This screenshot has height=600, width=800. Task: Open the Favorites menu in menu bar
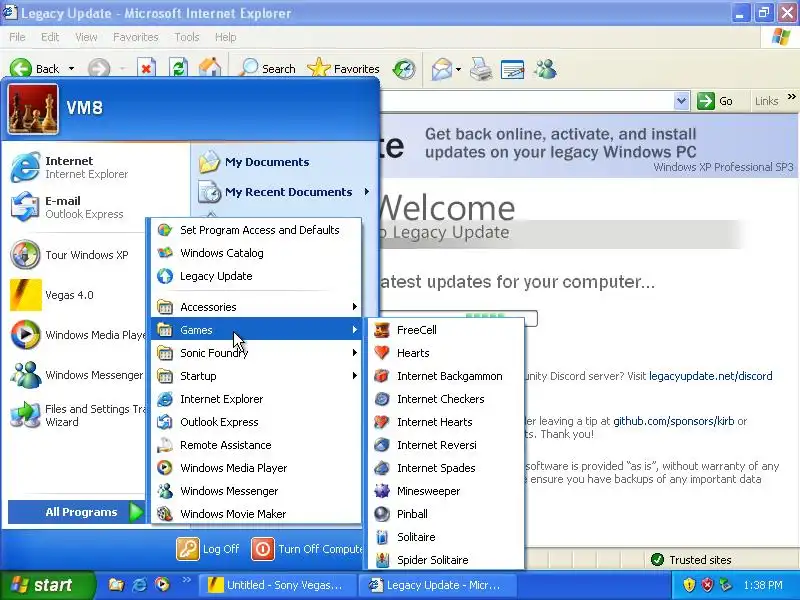coord(136,37)
